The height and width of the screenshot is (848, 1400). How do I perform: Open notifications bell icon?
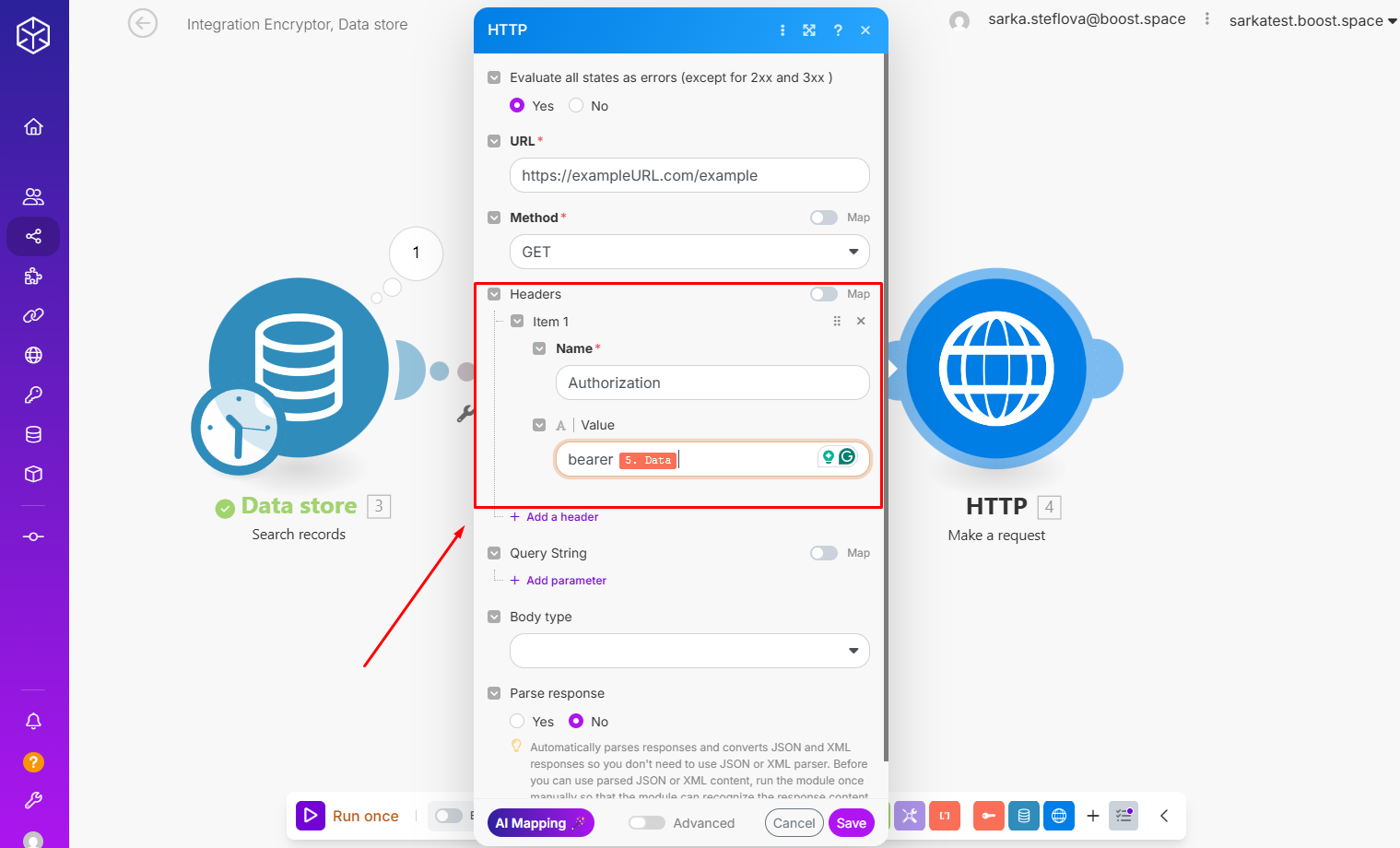(x=33, y=722)
